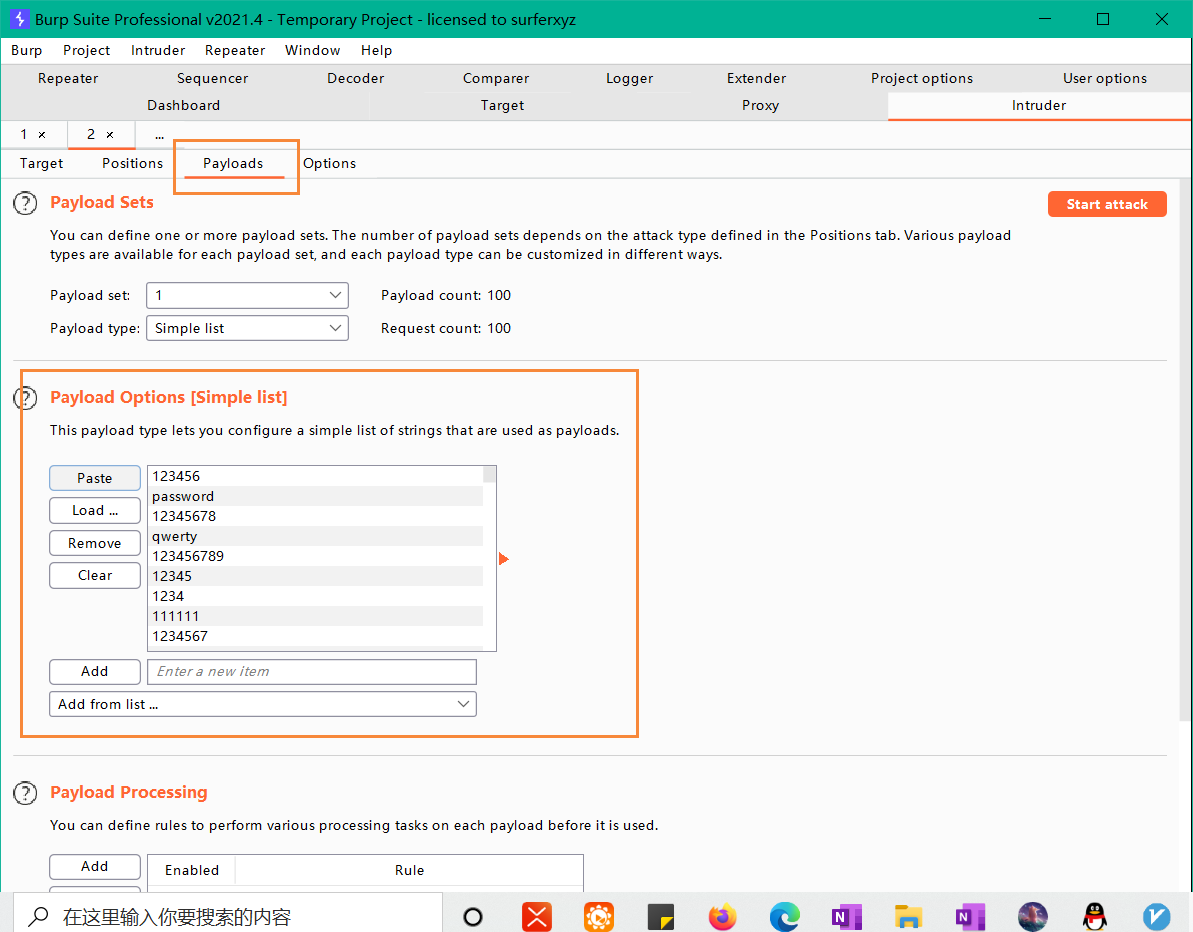Viewport: 1193px width, 932px height.
Task: Launch Firefox from the taskbar
Action: click(x=722, y=917)
